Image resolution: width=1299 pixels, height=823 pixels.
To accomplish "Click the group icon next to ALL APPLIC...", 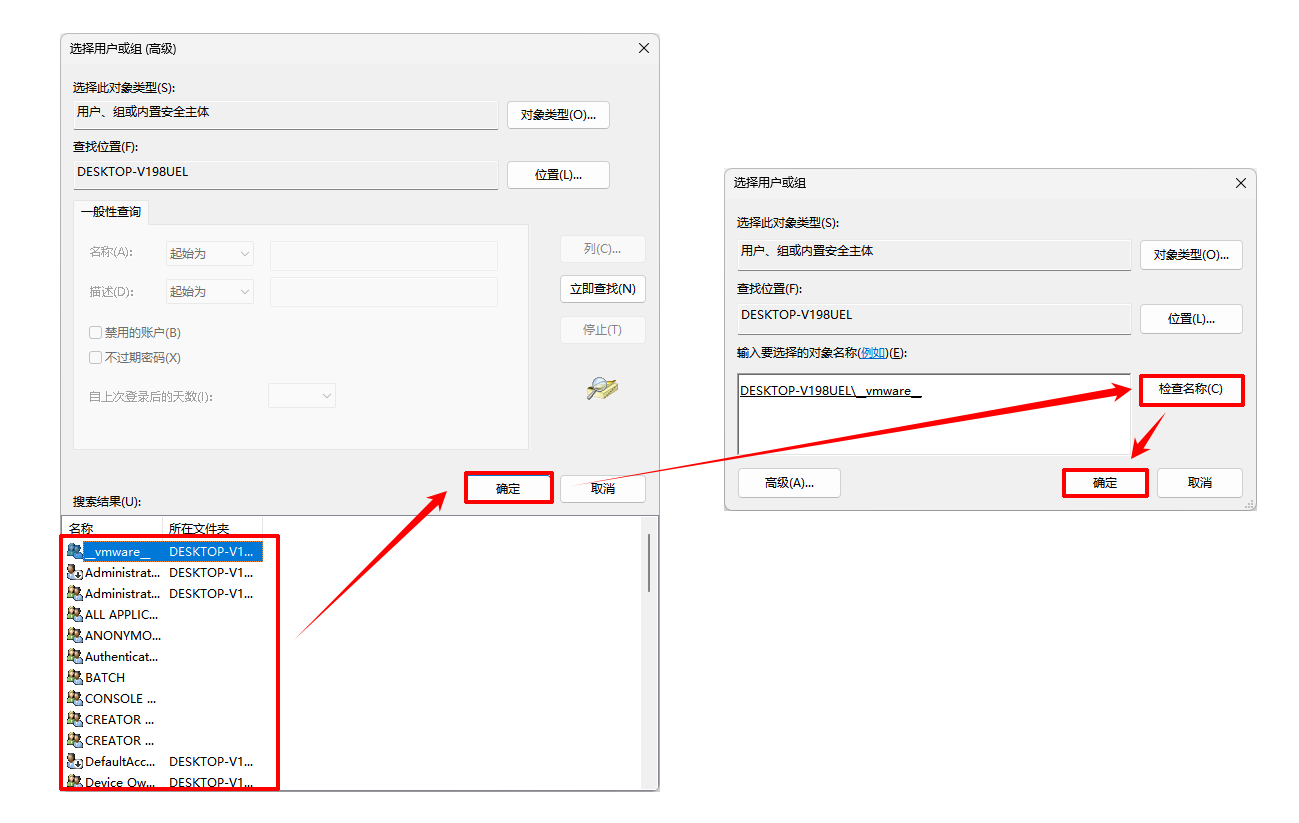I will click(x=75, y=614).
